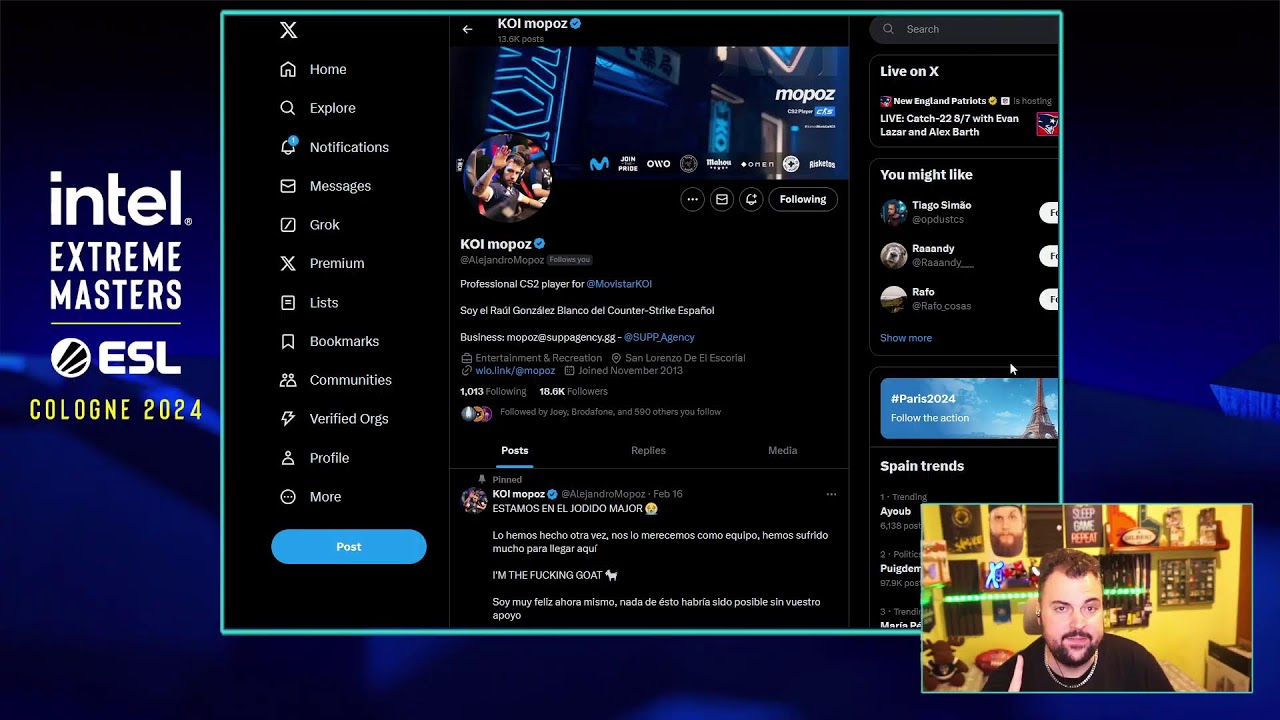Viewport: 1280px width, 720px height.
Task: Switch to the Replies tab
Action: coord(648,450)
